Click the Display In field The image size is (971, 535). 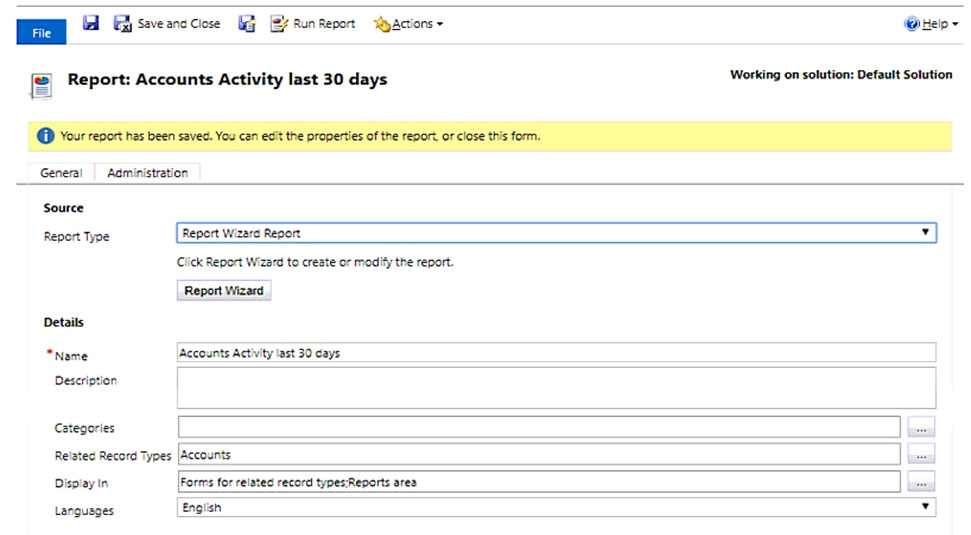click(539, 482)
